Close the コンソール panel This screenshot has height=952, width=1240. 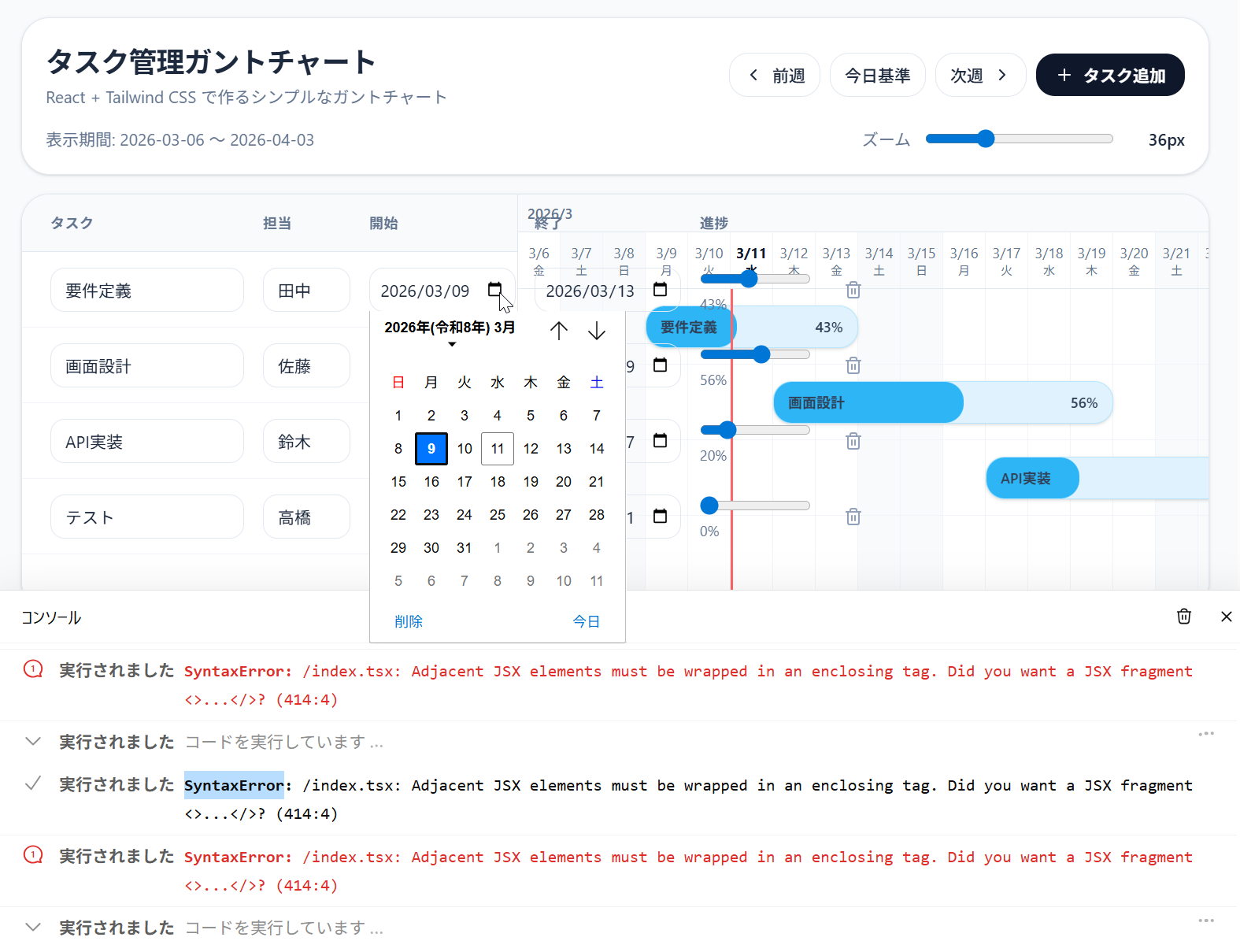tap(1227, 617)
